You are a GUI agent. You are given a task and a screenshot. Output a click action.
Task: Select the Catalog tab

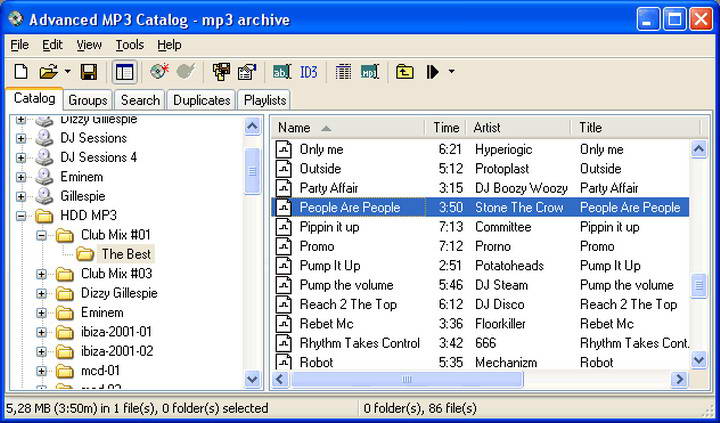click(34, 98)
